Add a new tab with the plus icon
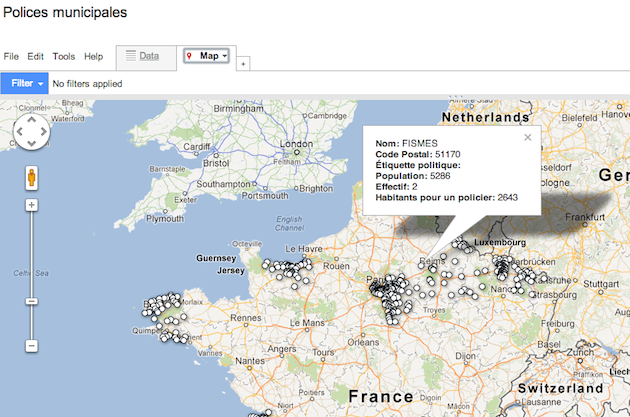Viewport: 630px width, 417px height. pyautogui.click(x=243, y=64)
